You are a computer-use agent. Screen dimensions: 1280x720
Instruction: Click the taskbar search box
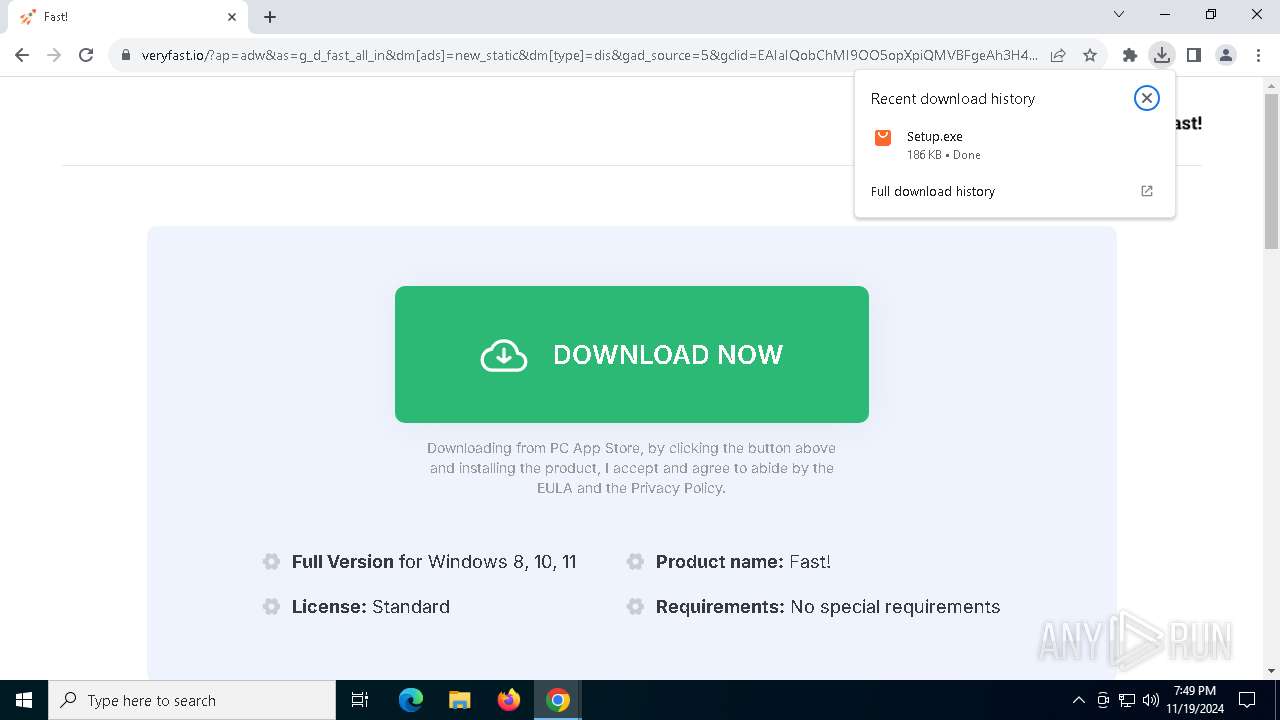[x=192, y=700]
